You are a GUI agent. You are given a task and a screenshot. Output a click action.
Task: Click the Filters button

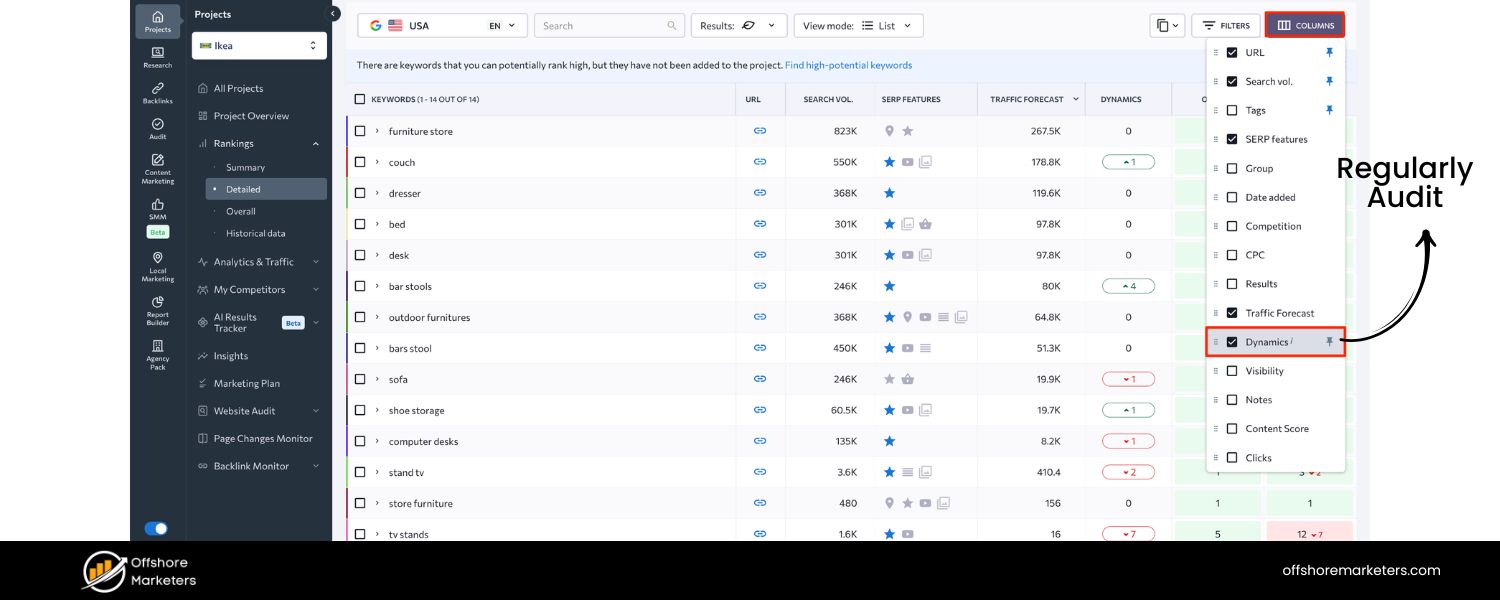[x=1226, y=25]
